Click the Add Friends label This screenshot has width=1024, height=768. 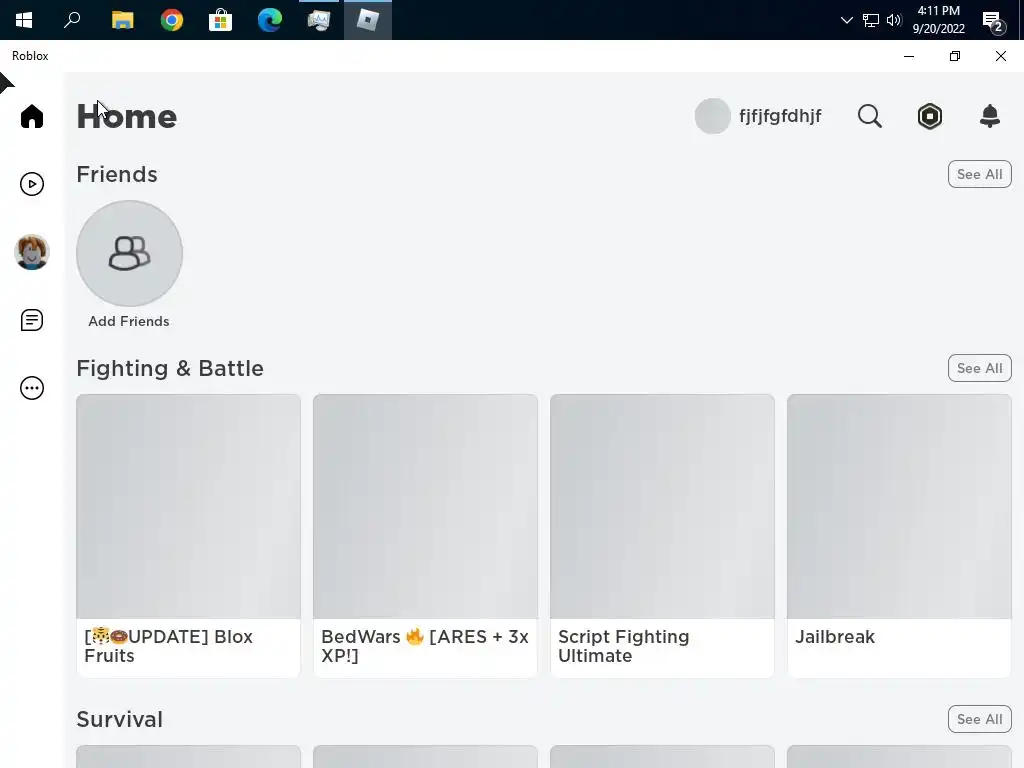coord(129,321)
